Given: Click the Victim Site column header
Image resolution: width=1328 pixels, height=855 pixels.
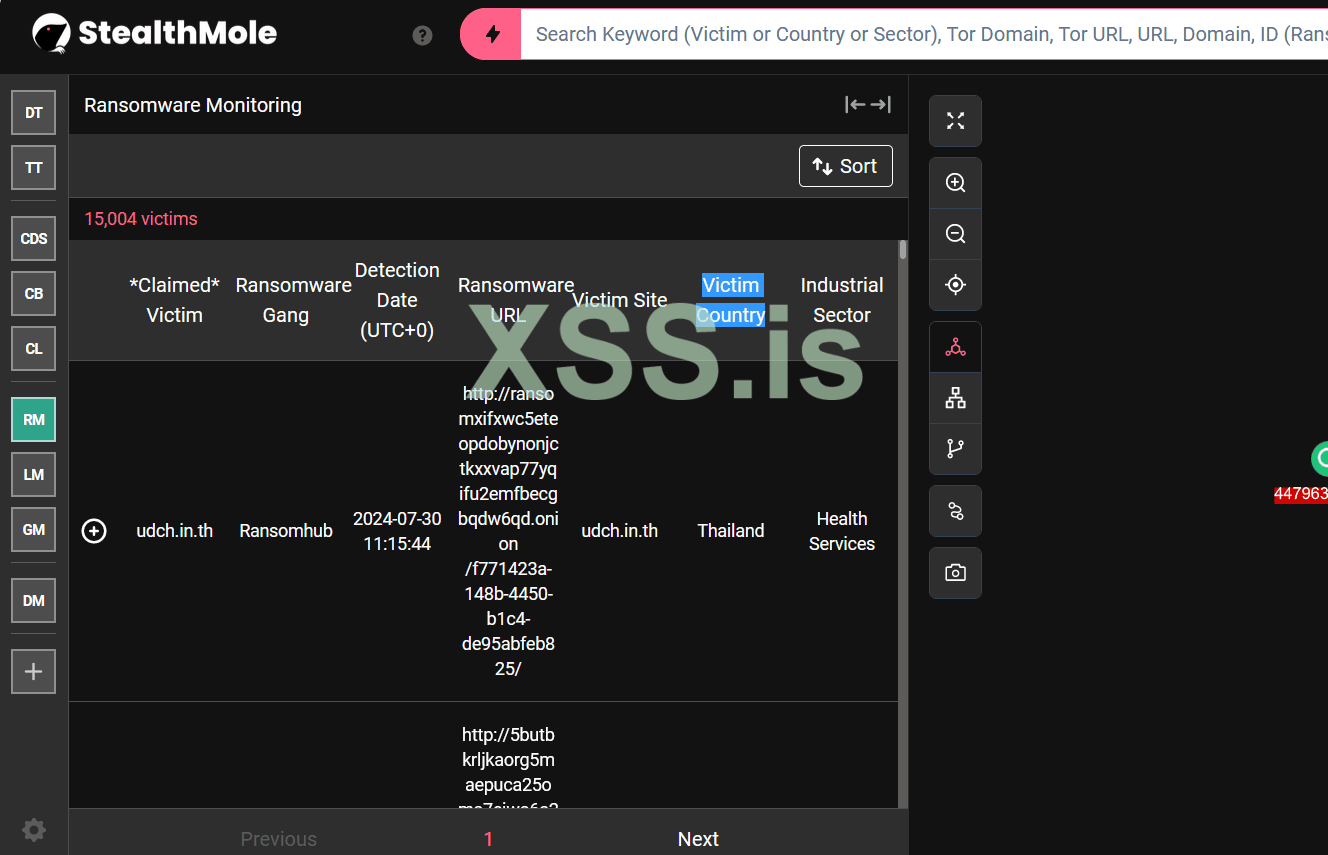Looking at the screenshot, I should (x=620, y=300).
